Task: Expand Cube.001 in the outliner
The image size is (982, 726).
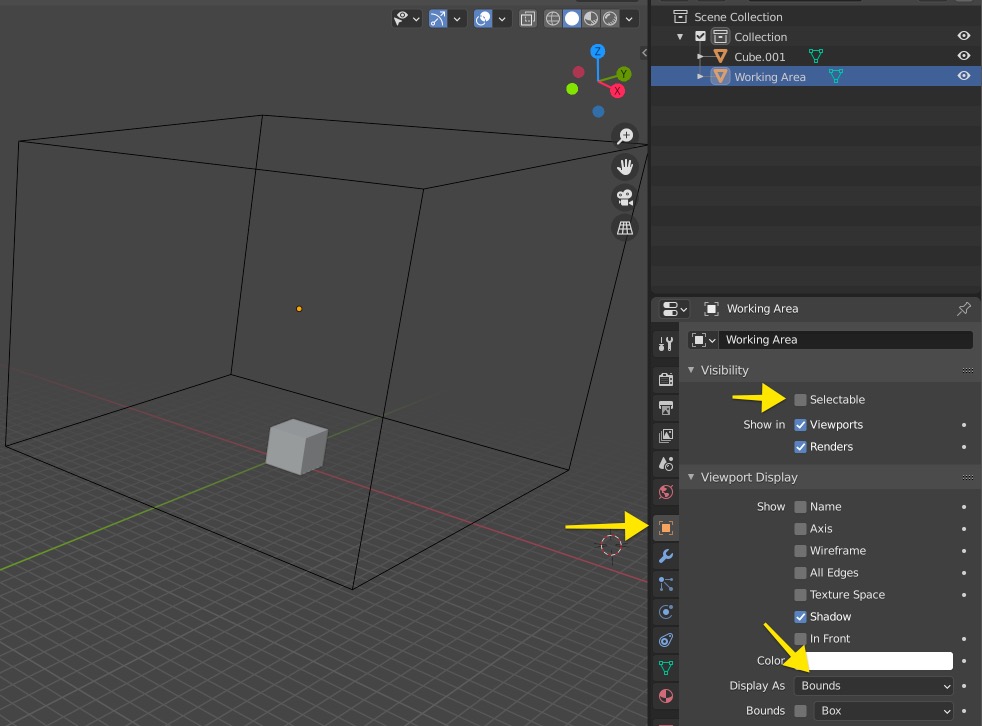Action: (x=700, y=56)
